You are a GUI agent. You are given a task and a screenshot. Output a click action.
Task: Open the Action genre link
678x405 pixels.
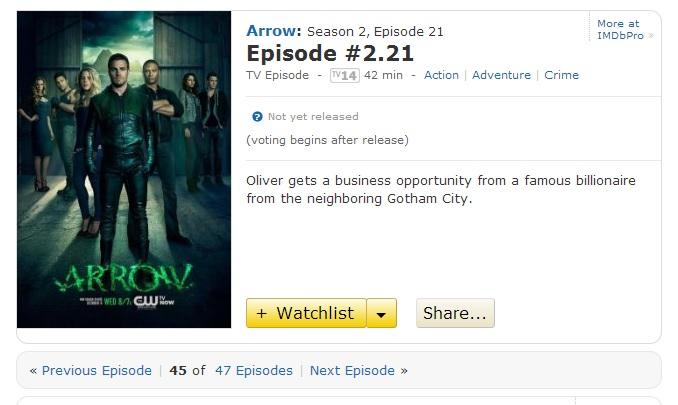click(x=441, y=75)
